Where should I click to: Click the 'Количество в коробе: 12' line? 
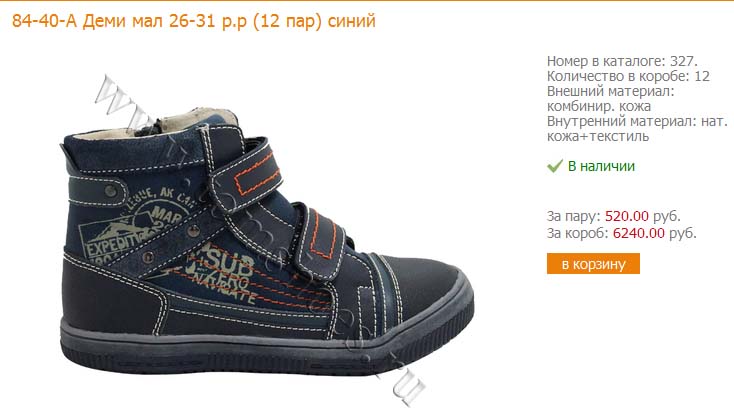click(x=628, y=76)
